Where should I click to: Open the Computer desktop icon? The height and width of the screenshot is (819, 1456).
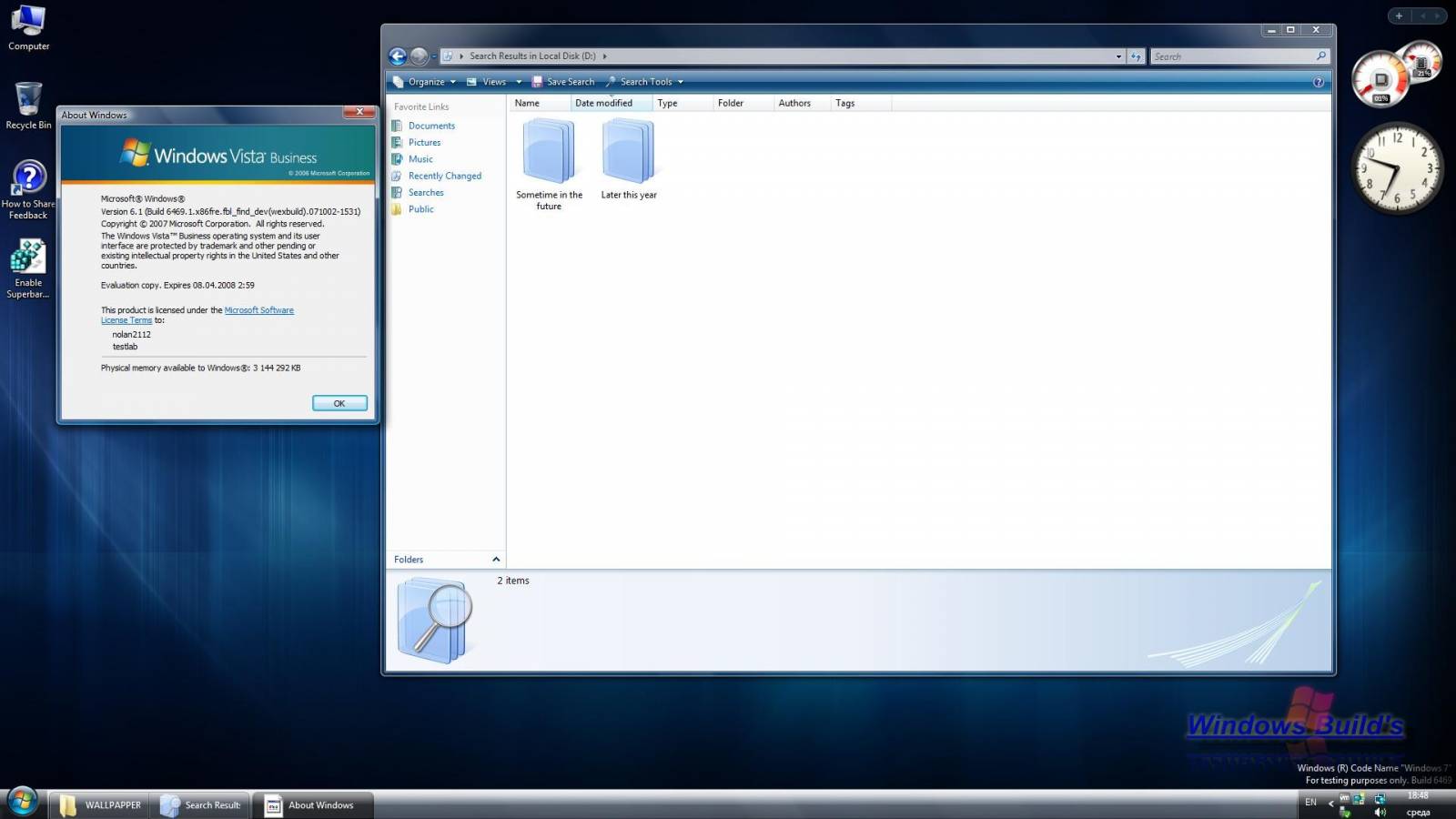pyautogui.click(x=29, y=27)
